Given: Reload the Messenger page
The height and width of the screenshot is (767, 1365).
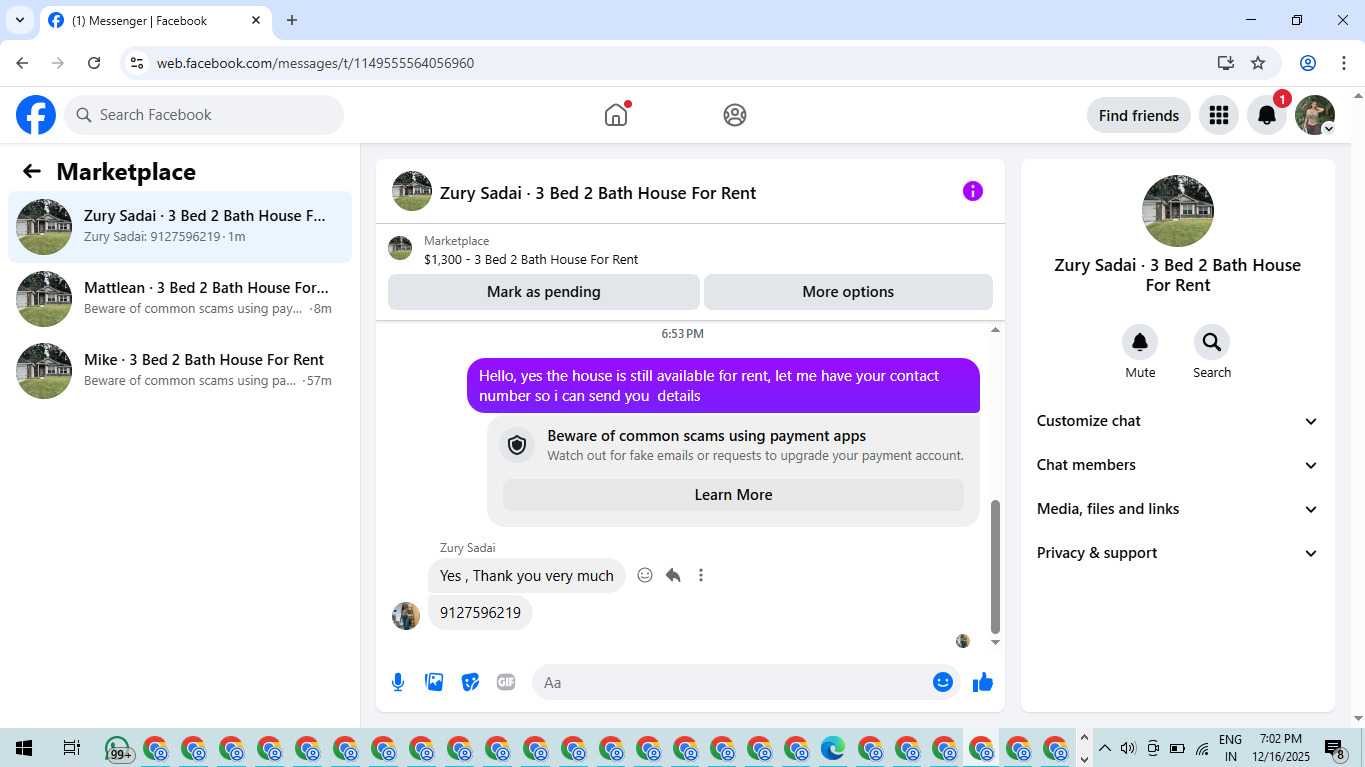Looking at the screenshot, I should point(94,63).
